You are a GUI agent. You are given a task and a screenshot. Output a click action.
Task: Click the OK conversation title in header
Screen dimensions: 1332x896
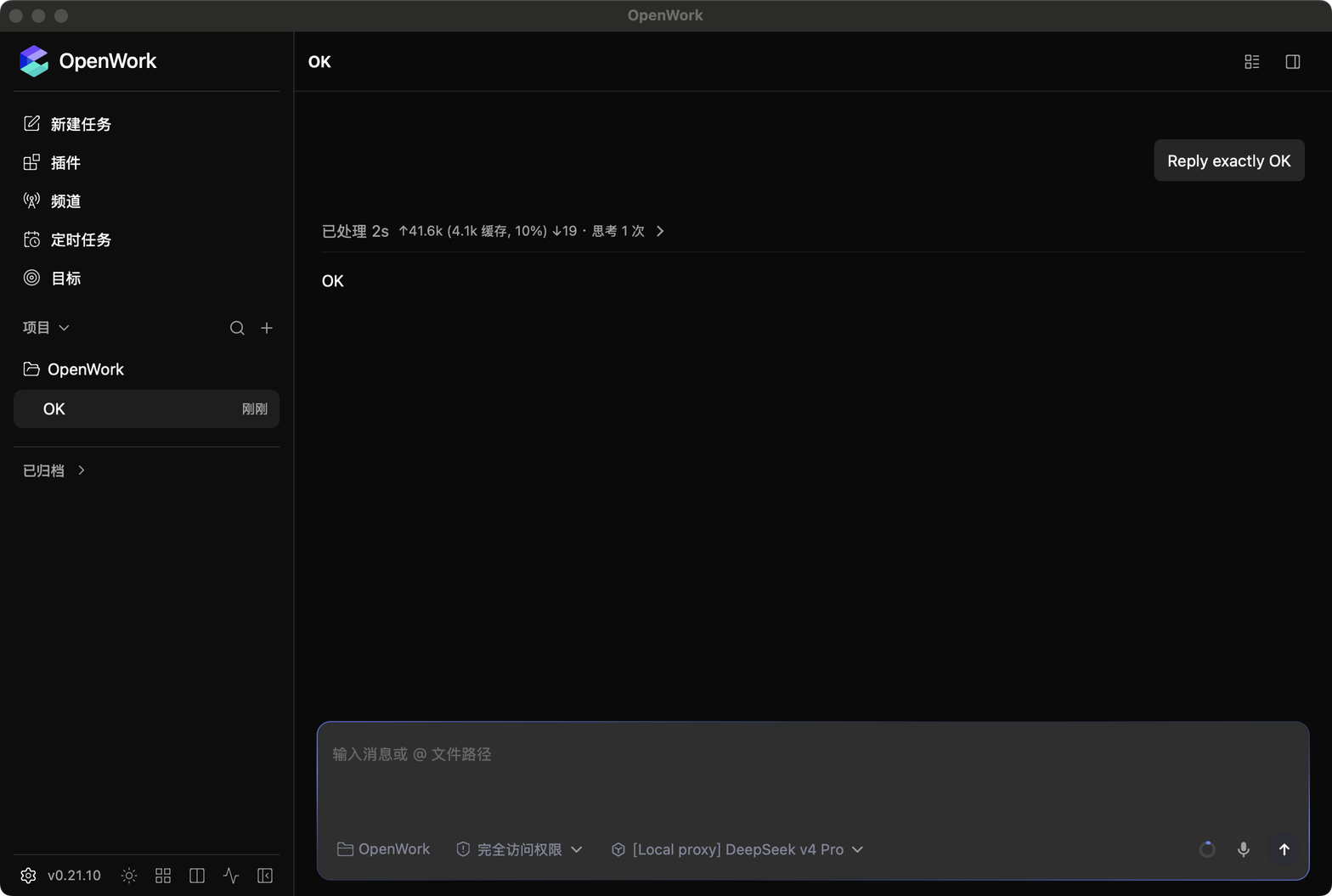319,62
